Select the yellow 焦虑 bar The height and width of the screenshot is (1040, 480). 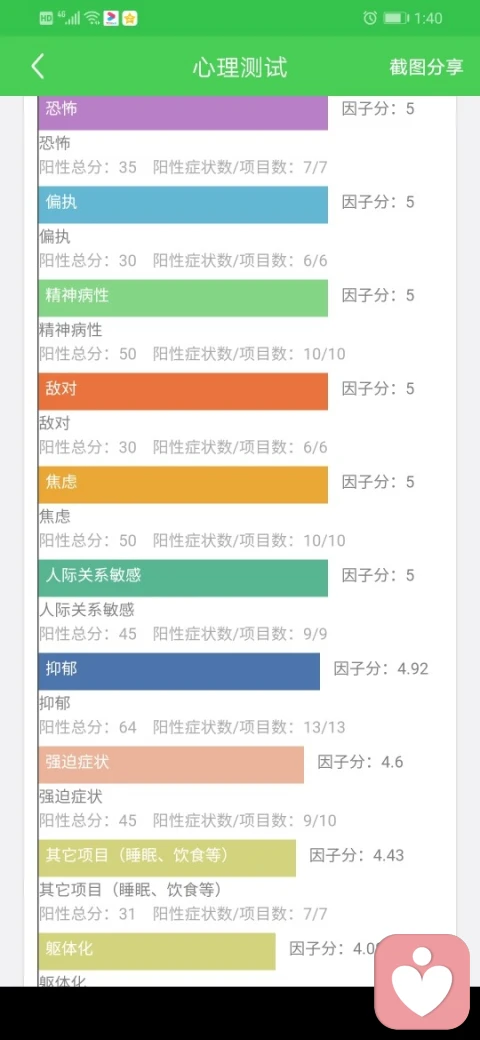point(183,484)
